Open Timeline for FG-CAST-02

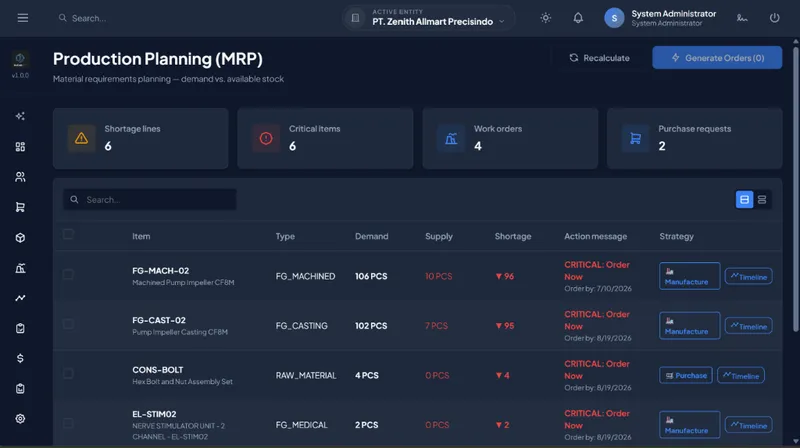pyautogui.click(x=748, y=326)
